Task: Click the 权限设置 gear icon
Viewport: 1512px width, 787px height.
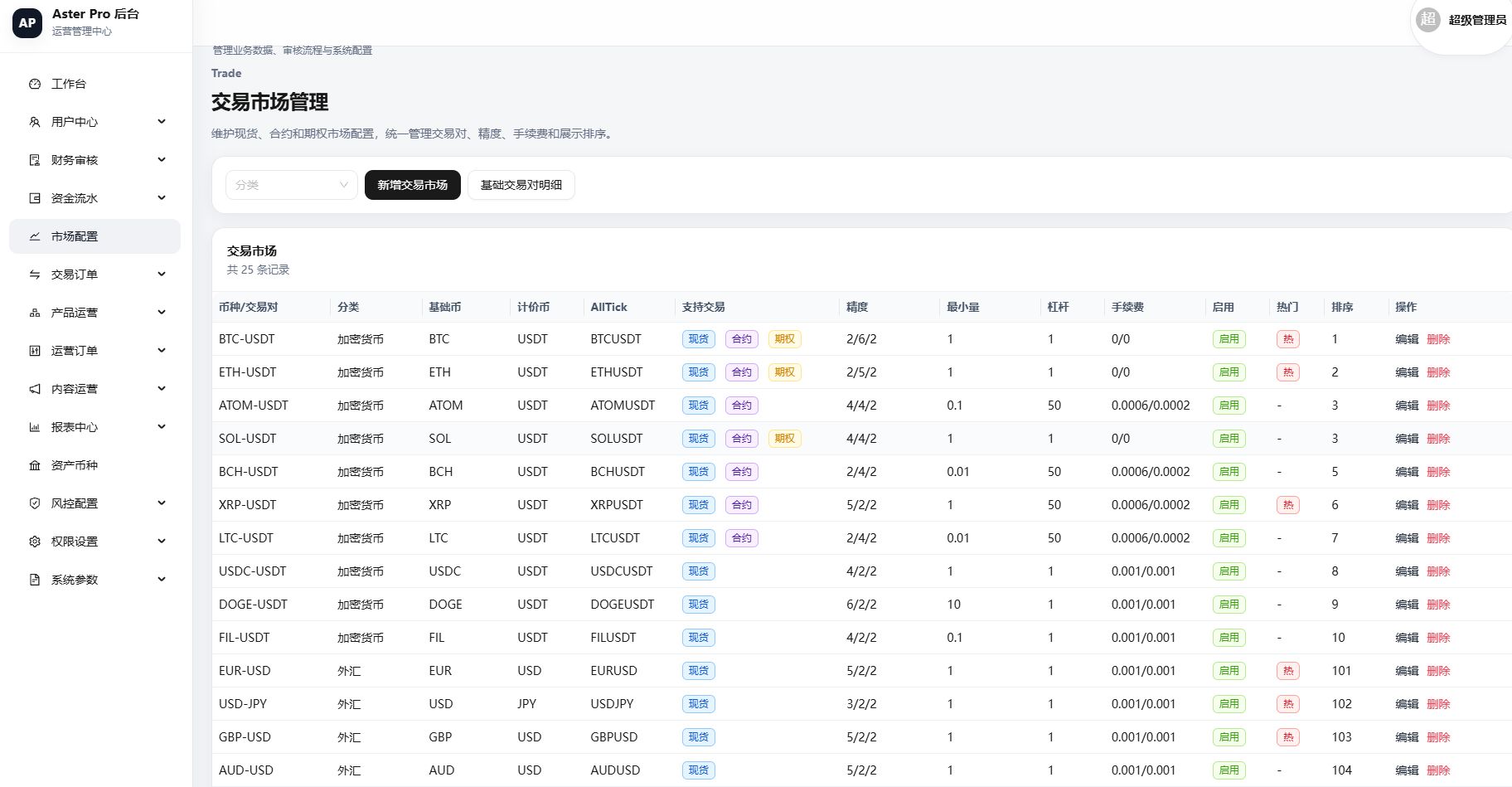Action: coord(35,542)
